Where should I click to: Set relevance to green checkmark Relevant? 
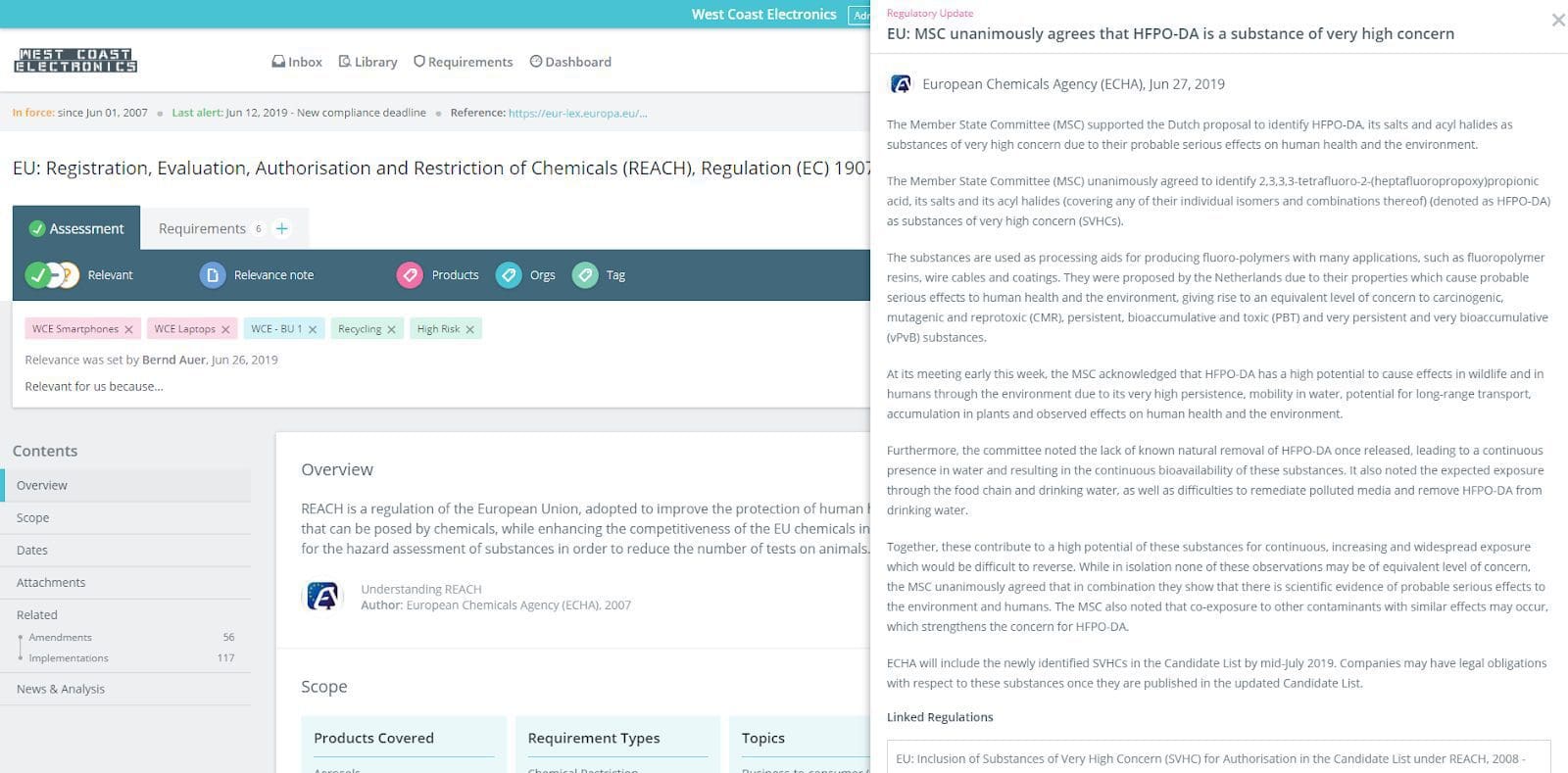tap(37, 275)
